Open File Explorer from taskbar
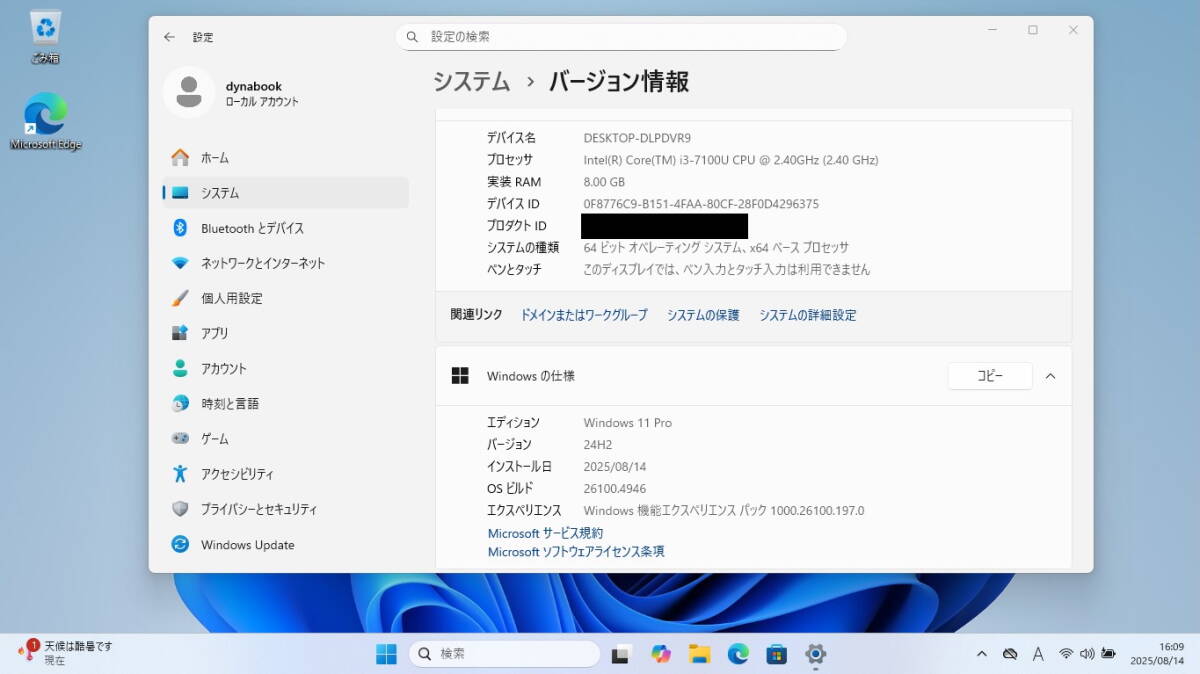1200x674 pixels. (699, 654)
